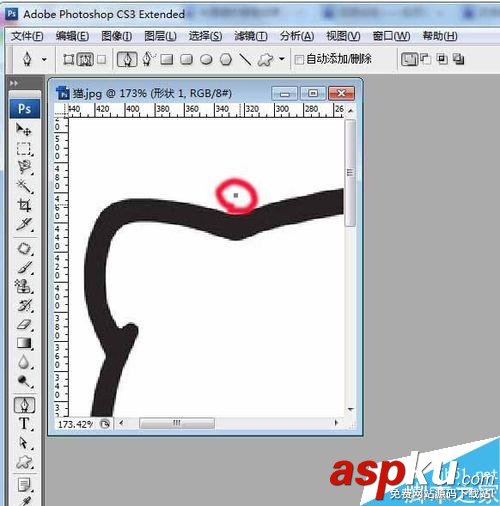Select Intersect path areas mode
Viewport: 500px width, 506px height.
[442, 60]
